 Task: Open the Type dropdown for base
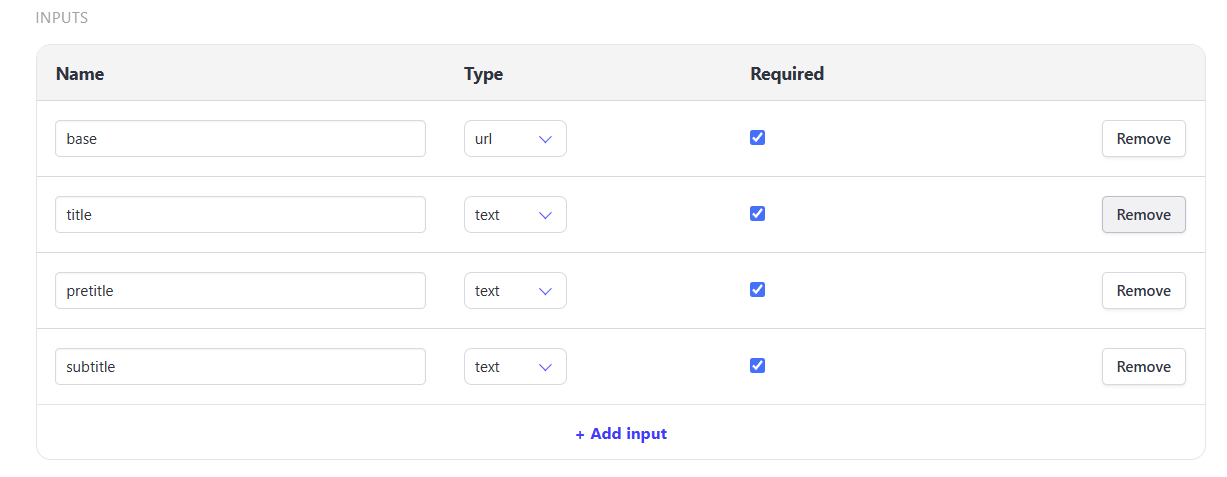pyautogui.click(x=515, y=139)
